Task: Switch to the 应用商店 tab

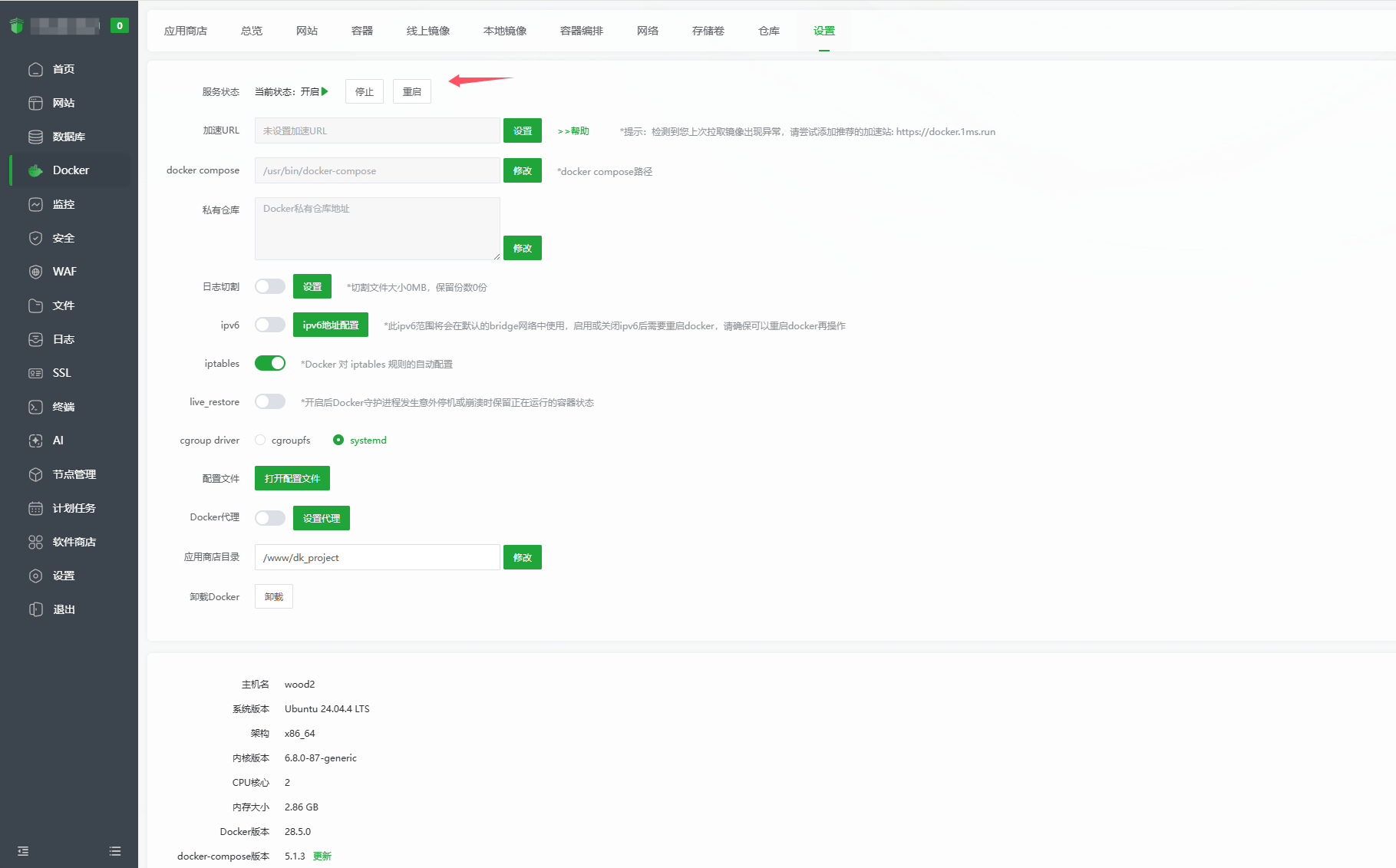Action: coord(186,31)
